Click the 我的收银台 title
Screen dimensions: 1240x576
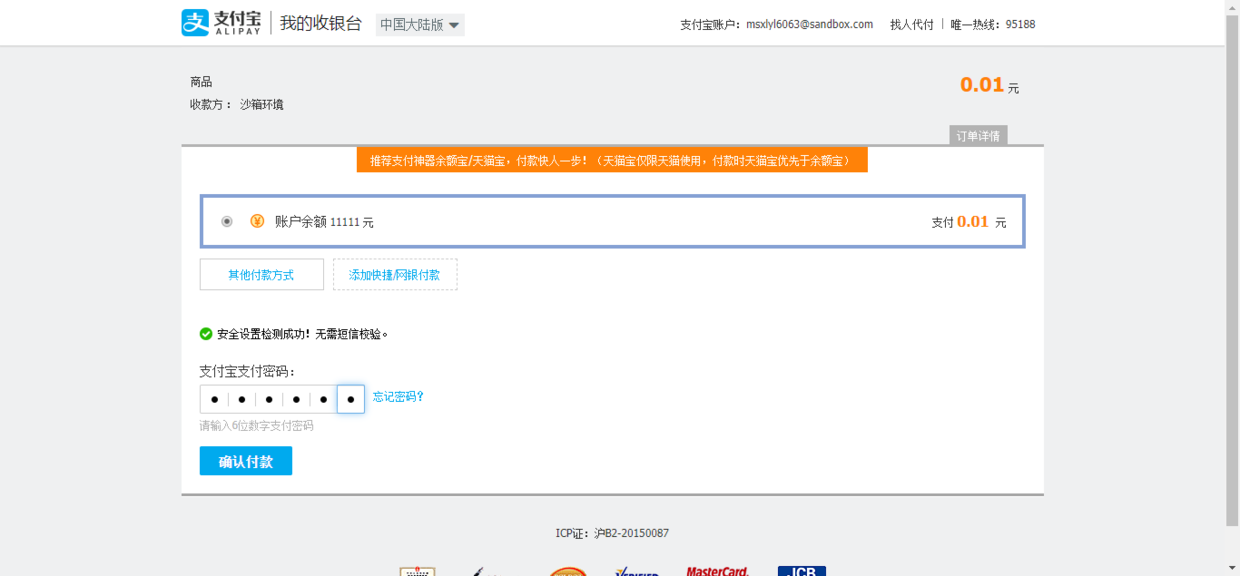(321, 24)
